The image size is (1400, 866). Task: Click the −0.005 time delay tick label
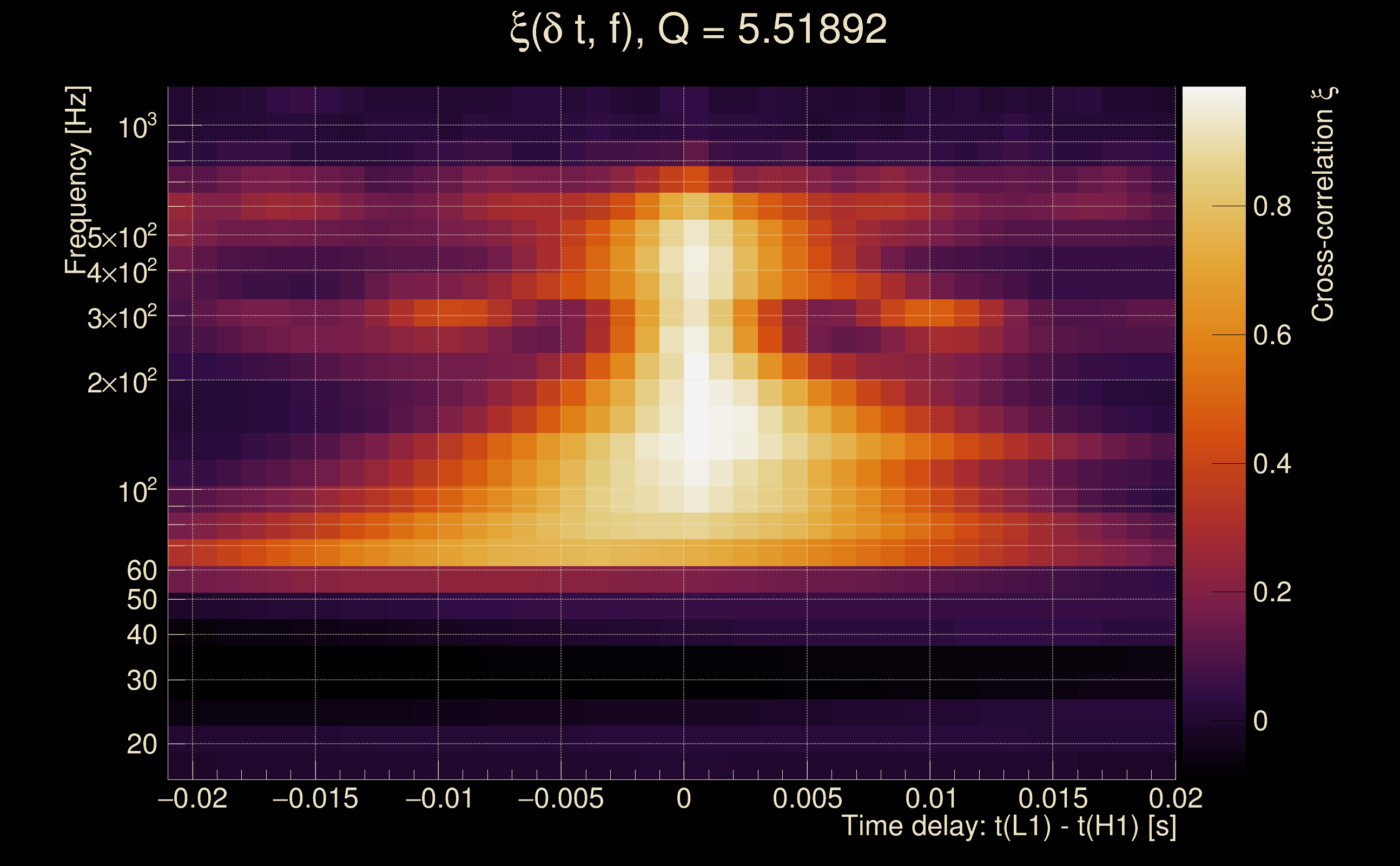coord(560,798)
